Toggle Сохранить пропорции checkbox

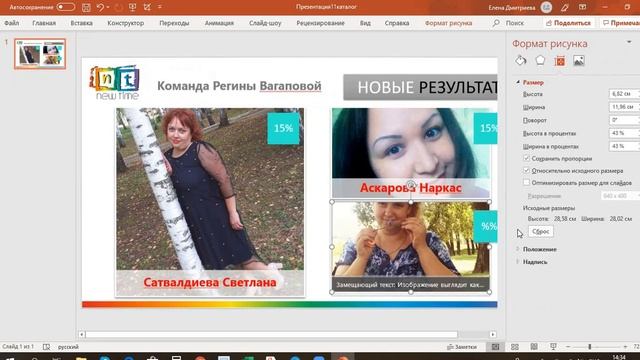pos(527,158)
